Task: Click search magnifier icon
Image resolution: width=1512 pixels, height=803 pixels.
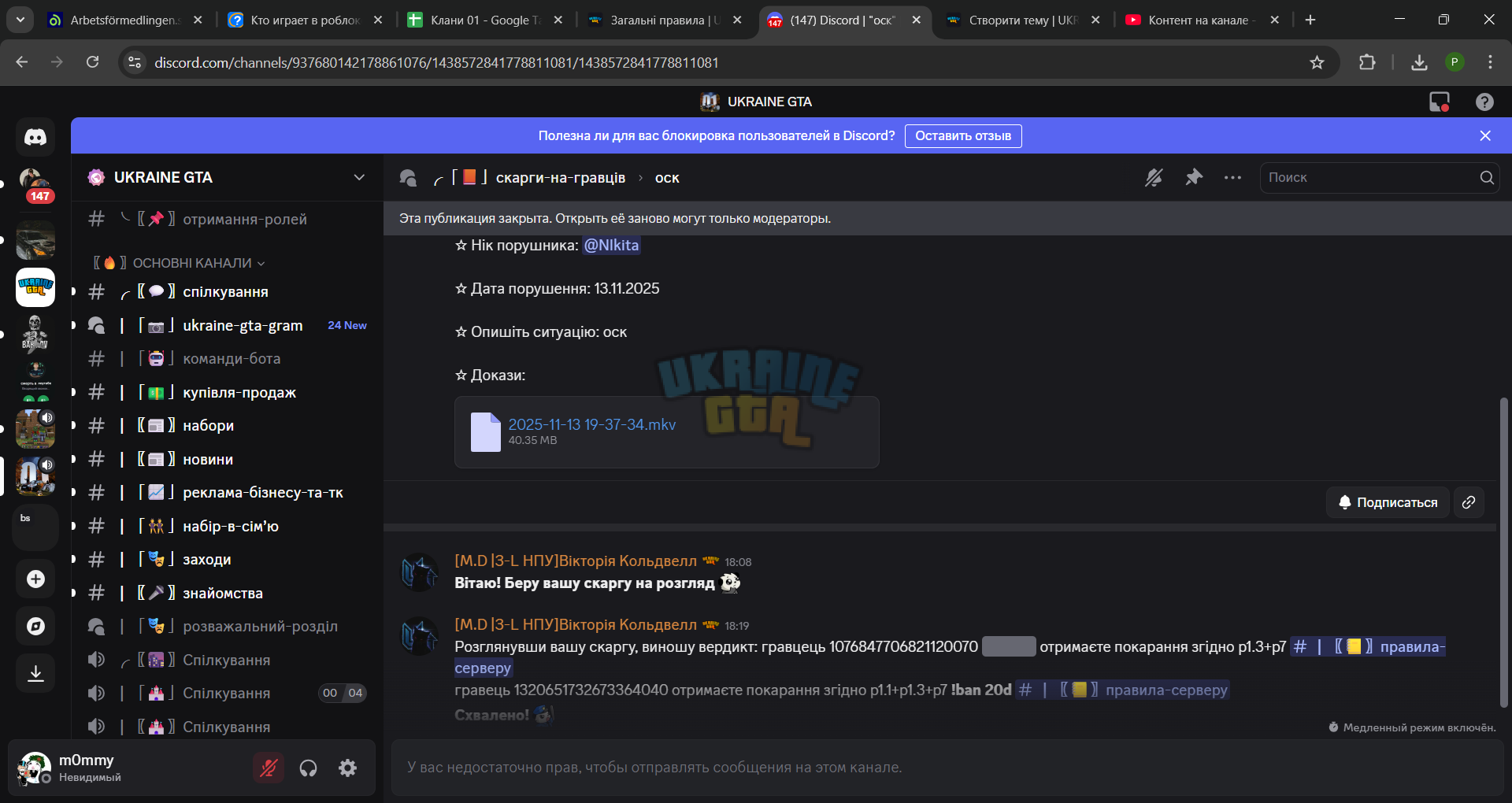Action: click(x=1487, y=178)
